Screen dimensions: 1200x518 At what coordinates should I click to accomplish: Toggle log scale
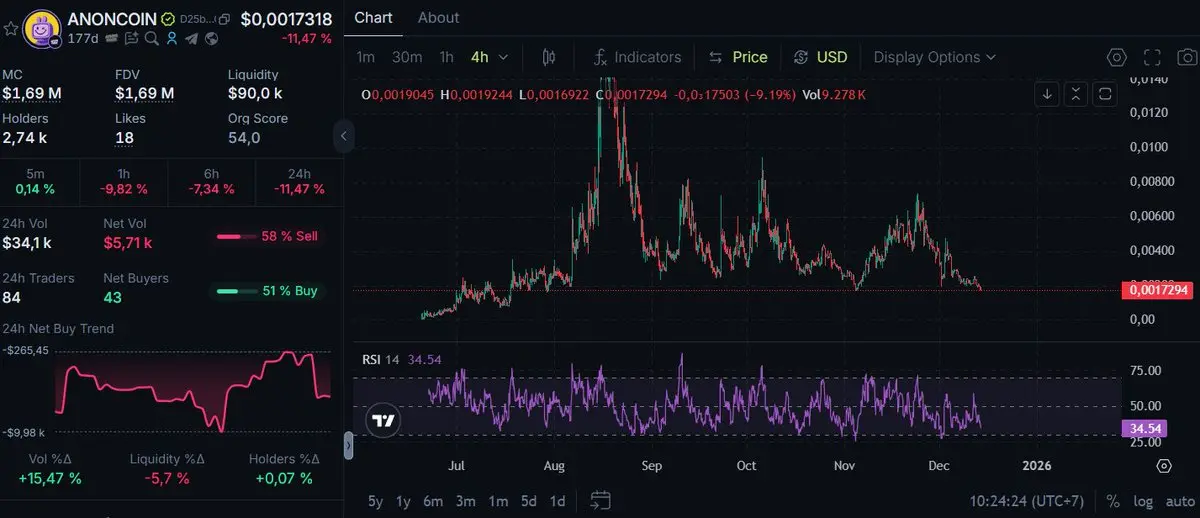(1144, 501)
